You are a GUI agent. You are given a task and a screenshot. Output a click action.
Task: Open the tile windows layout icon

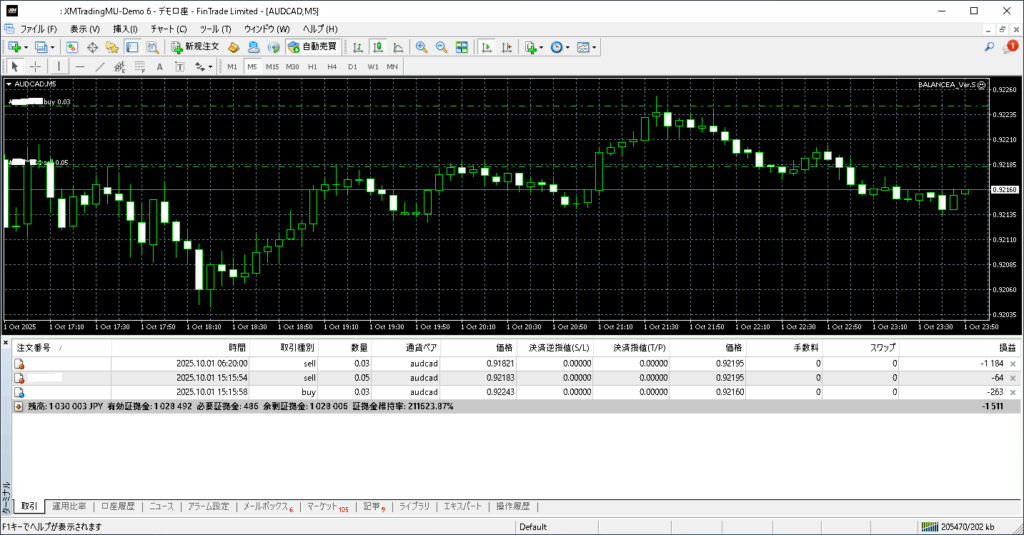pos(461,47)
